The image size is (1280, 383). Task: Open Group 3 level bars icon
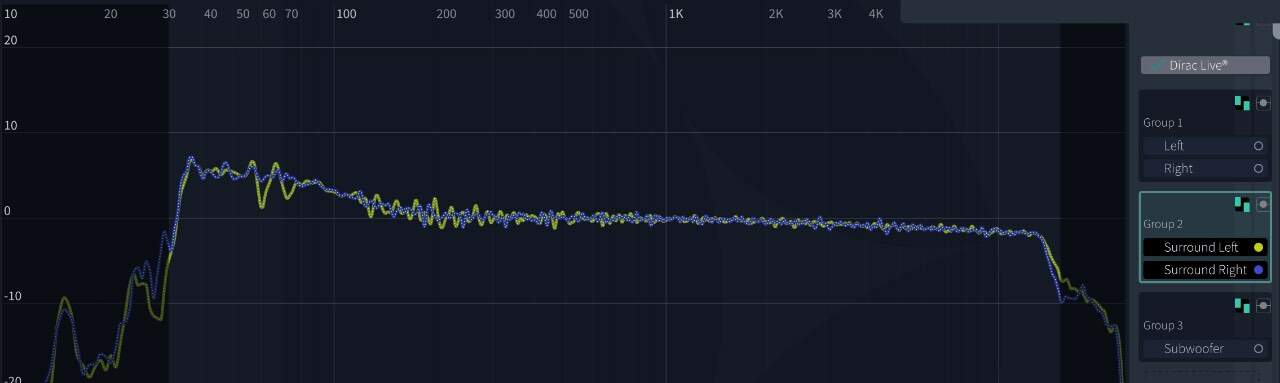point(1242,305)
